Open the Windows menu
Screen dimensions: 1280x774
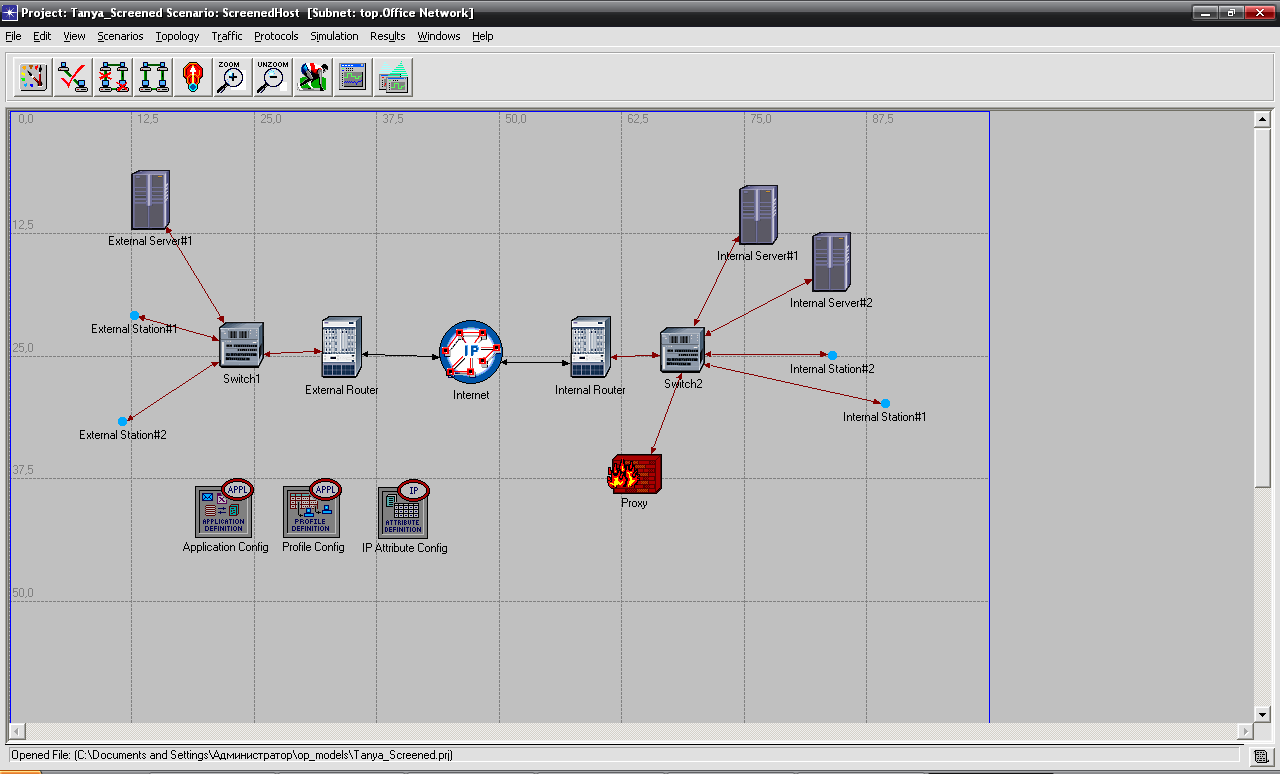[x=439, y=36]
